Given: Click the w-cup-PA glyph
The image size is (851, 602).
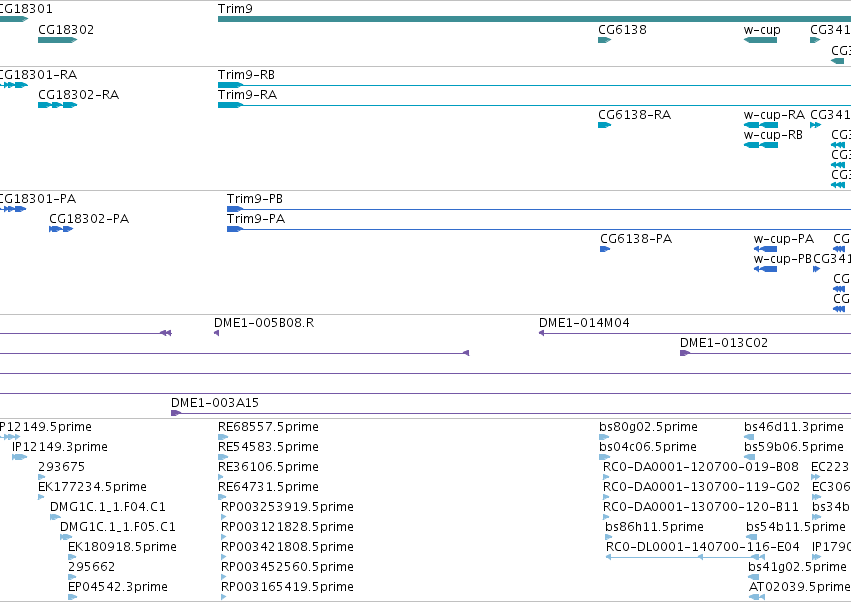Looking at the screenshot, I should pyautogui.click(x=765, y=250).
